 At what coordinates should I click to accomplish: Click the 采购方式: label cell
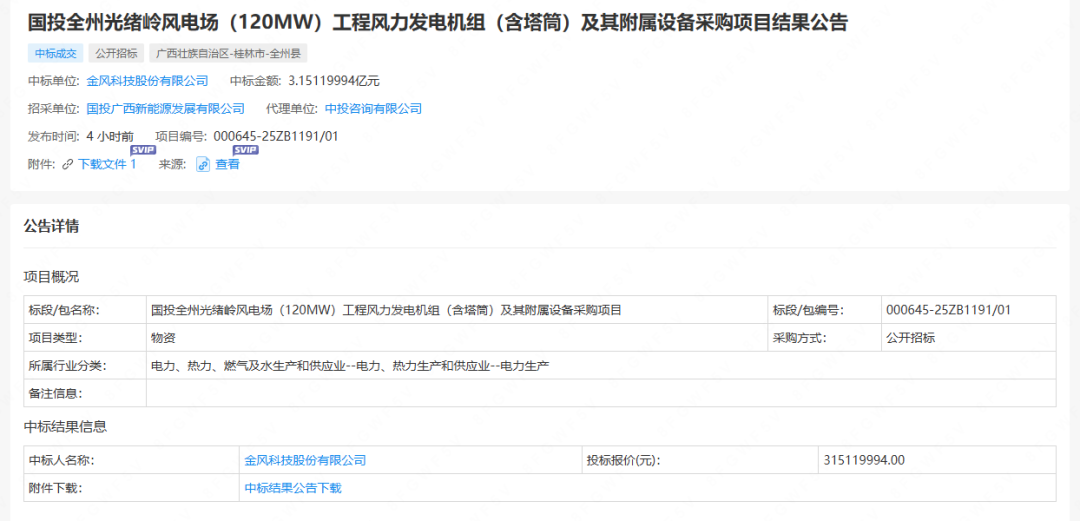824,338
